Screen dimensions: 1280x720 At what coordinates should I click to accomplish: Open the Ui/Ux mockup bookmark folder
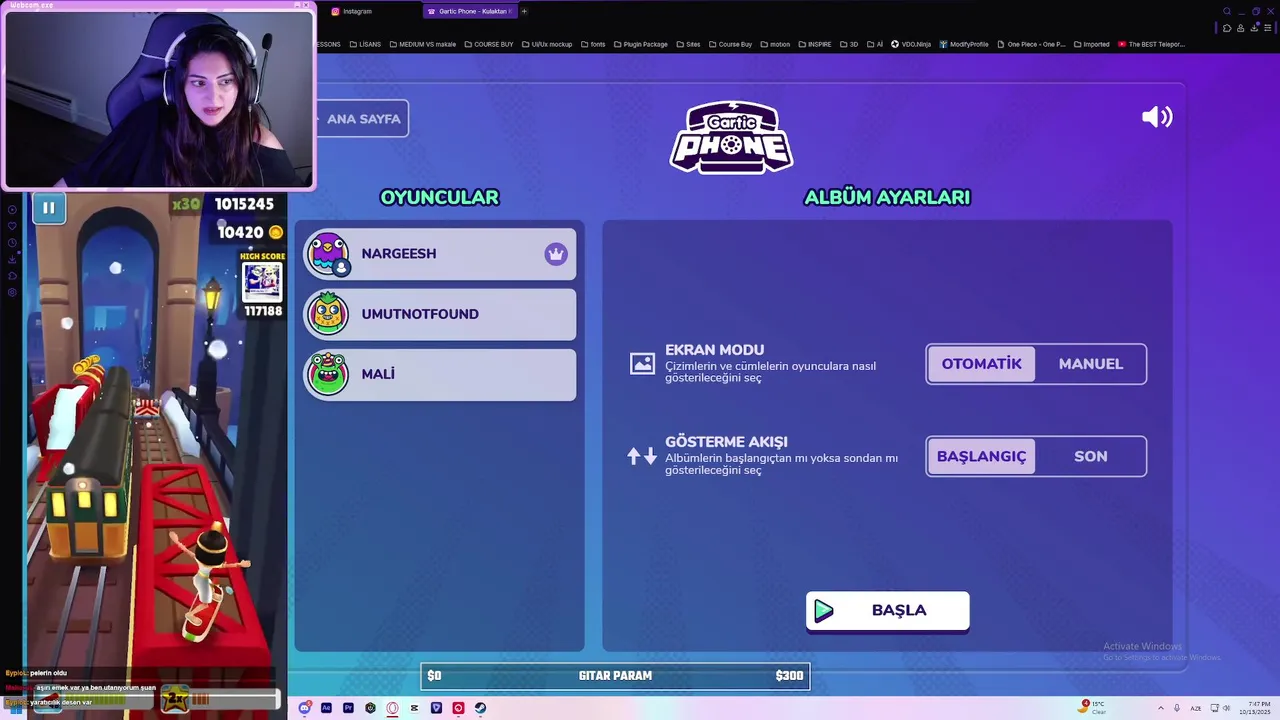546,44
